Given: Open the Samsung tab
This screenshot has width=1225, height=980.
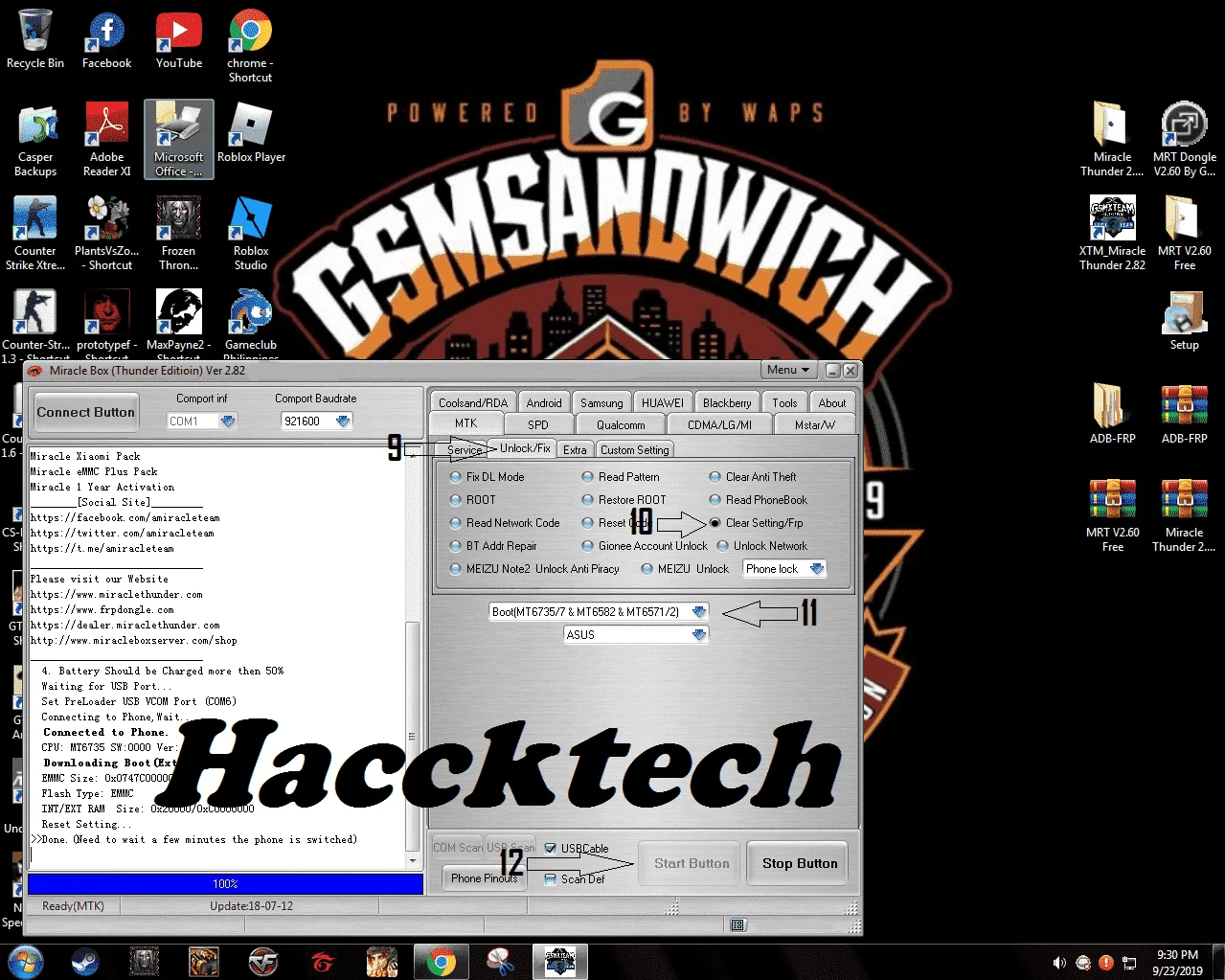Looking at the screenshot, I should (601, 402).
